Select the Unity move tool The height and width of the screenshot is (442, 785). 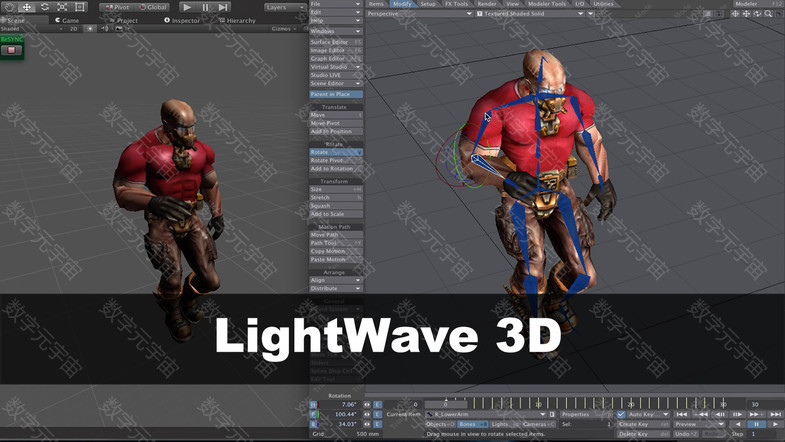27,7
